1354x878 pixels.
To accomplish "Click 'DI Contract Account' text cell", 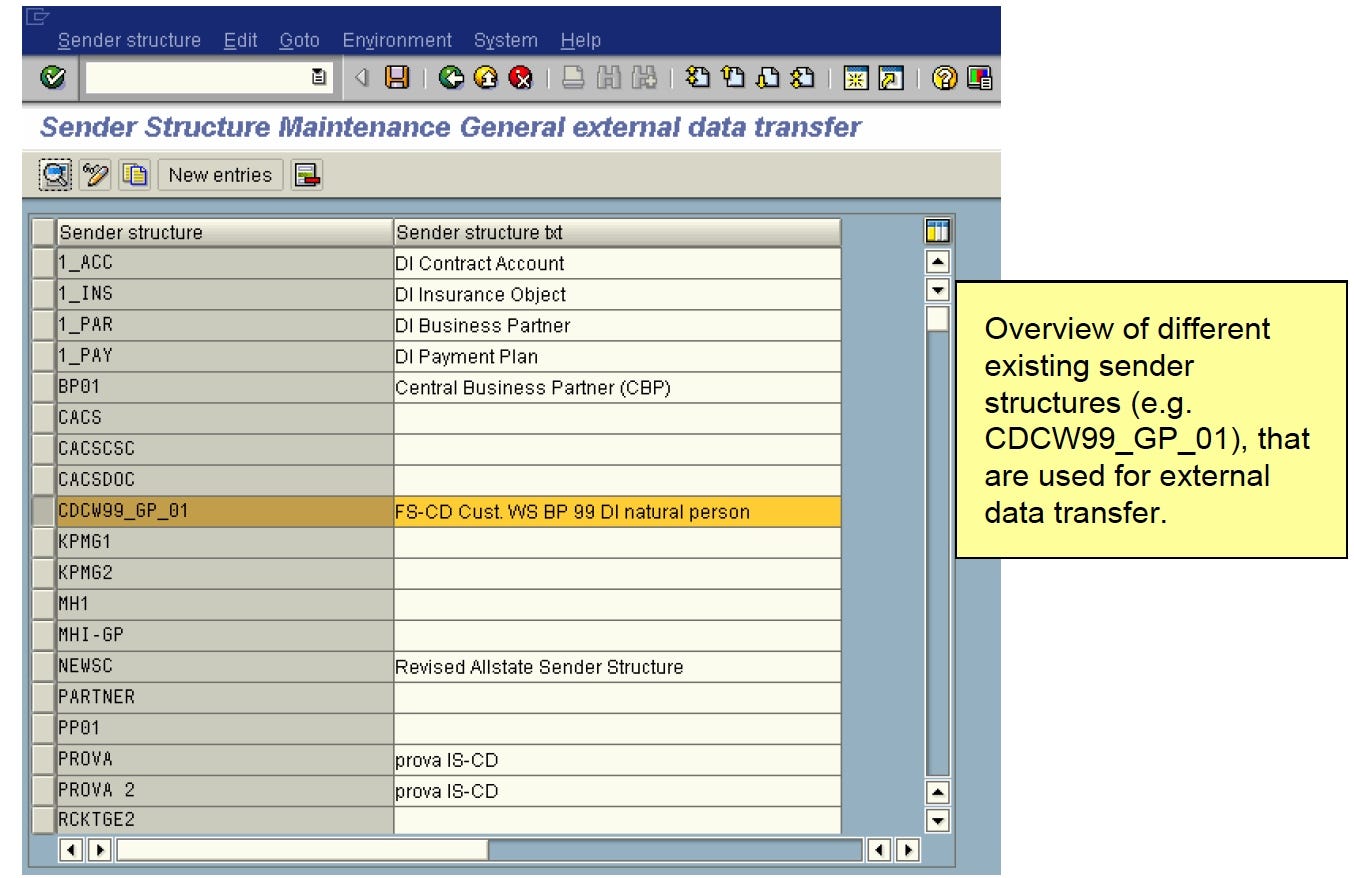I will pyautogui.click(x=617, y=264).
